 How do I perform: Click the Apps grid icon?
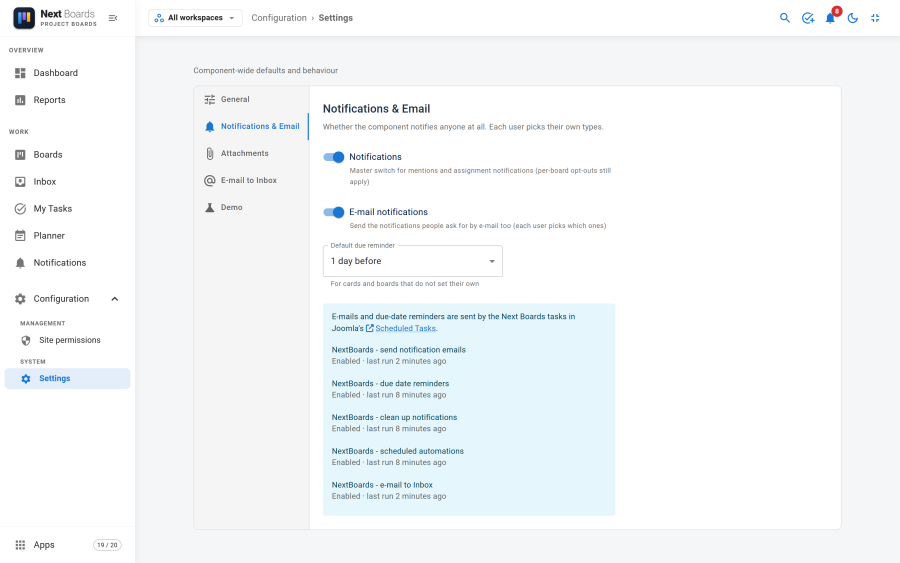[x=20, y=545]
